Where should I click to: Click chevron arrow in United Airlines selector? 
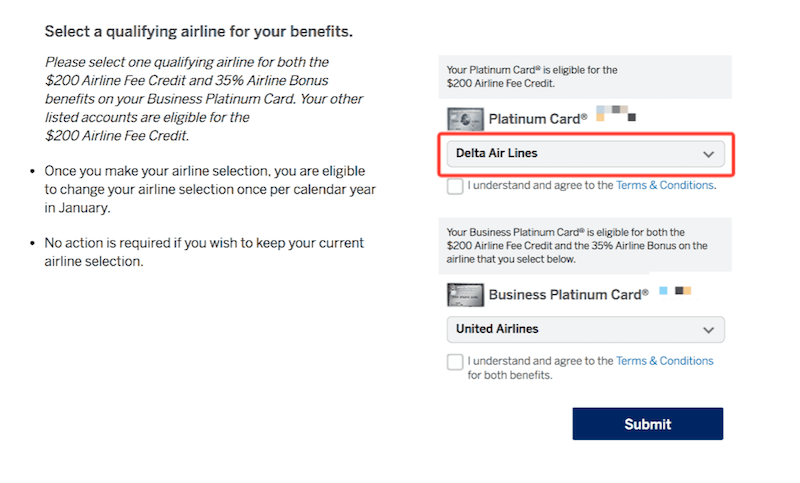tap(708, 330)
